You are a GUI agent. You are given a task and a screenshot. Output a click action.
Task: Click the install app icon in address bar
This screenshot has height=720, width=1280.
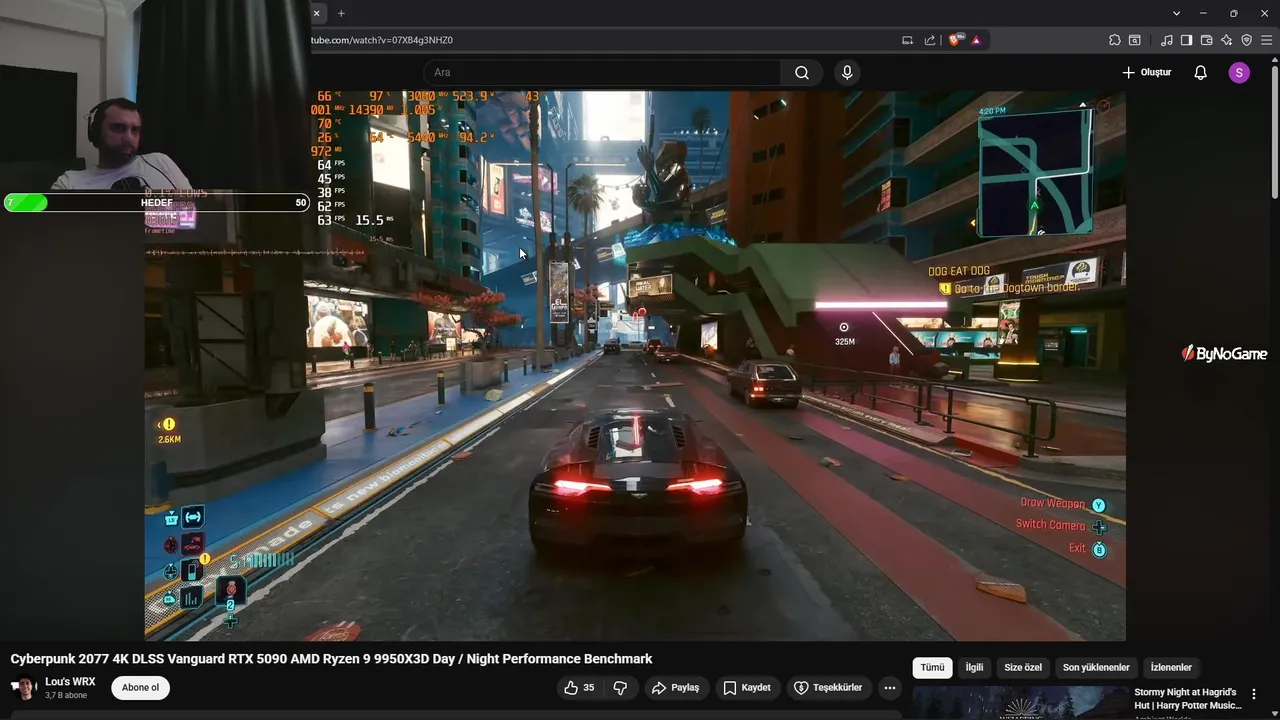click(x=907, y=40)
